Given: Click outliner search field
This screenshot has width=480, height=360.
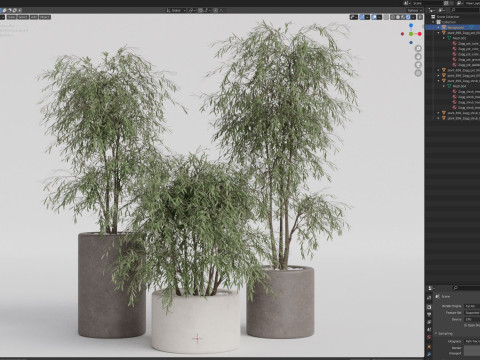Looking at the screenshot, I should coord(465,10).
